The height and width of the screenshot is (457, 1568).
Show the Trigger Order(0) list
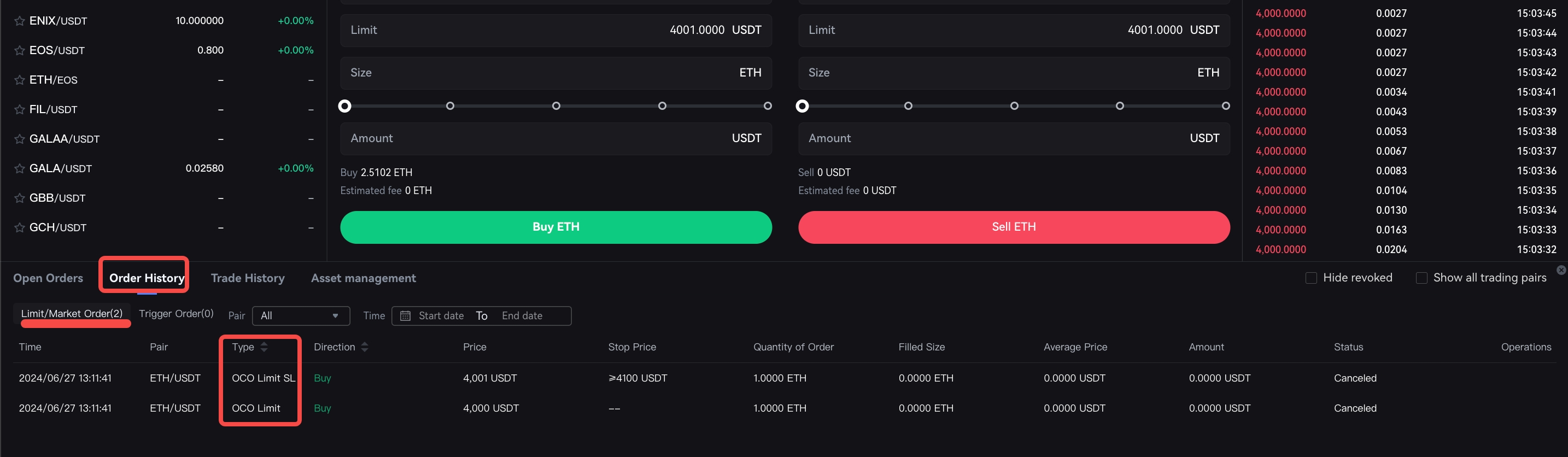pos(176,313)
